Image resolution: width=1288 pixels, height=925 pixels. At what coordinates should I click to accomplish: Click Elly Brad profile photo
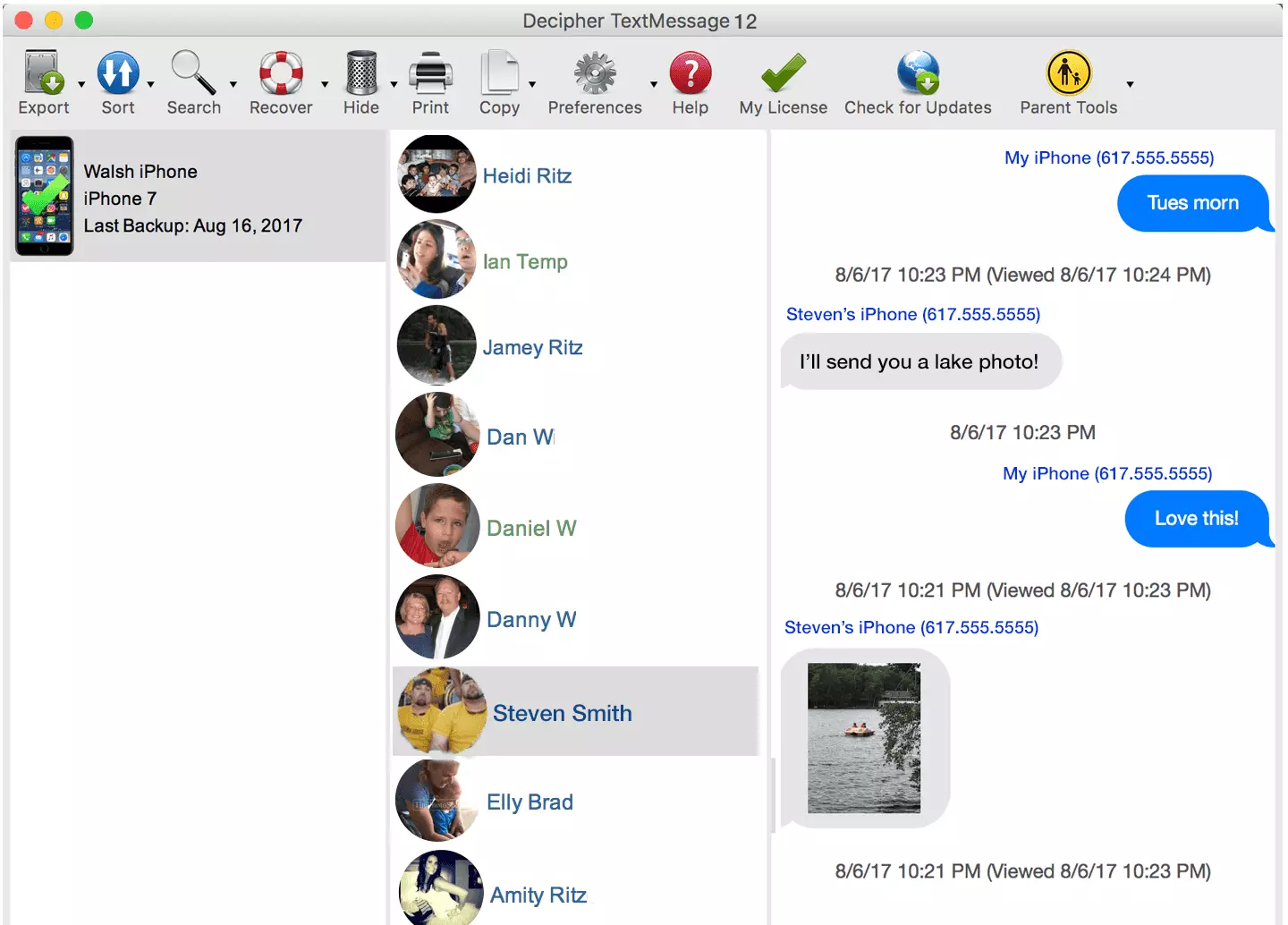[437, 800]
